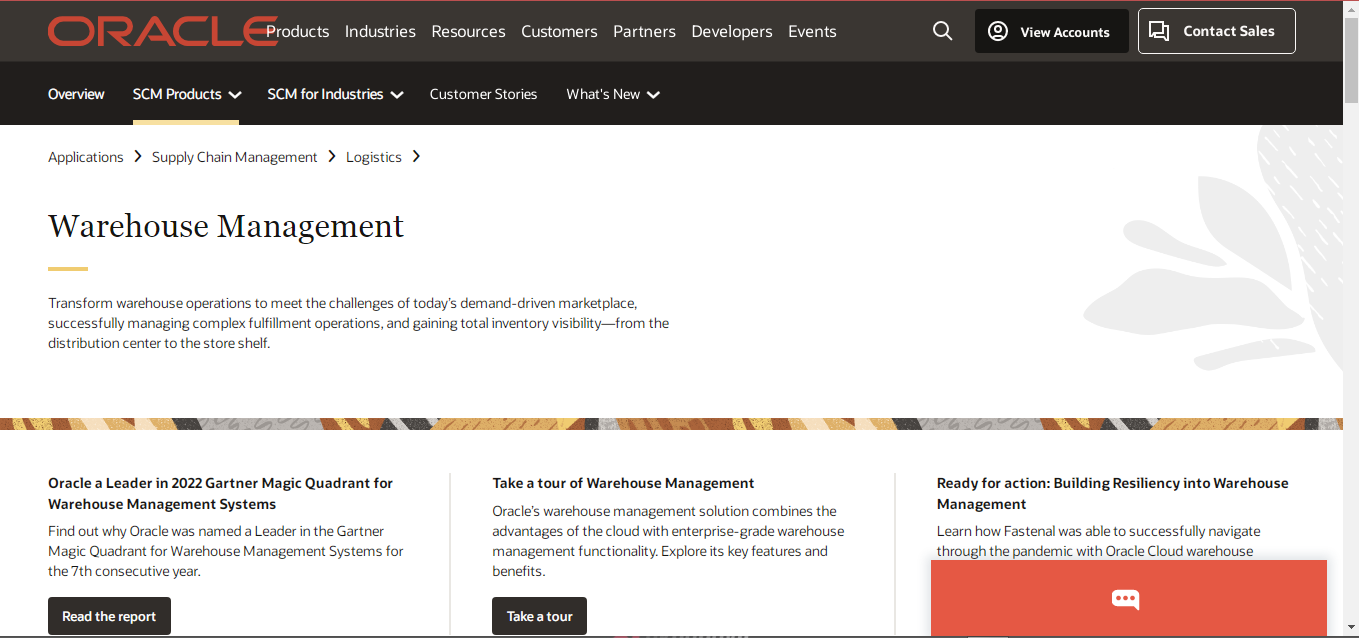Open the Resources menu
This screenshot has width=1359, height=638.
468,31
